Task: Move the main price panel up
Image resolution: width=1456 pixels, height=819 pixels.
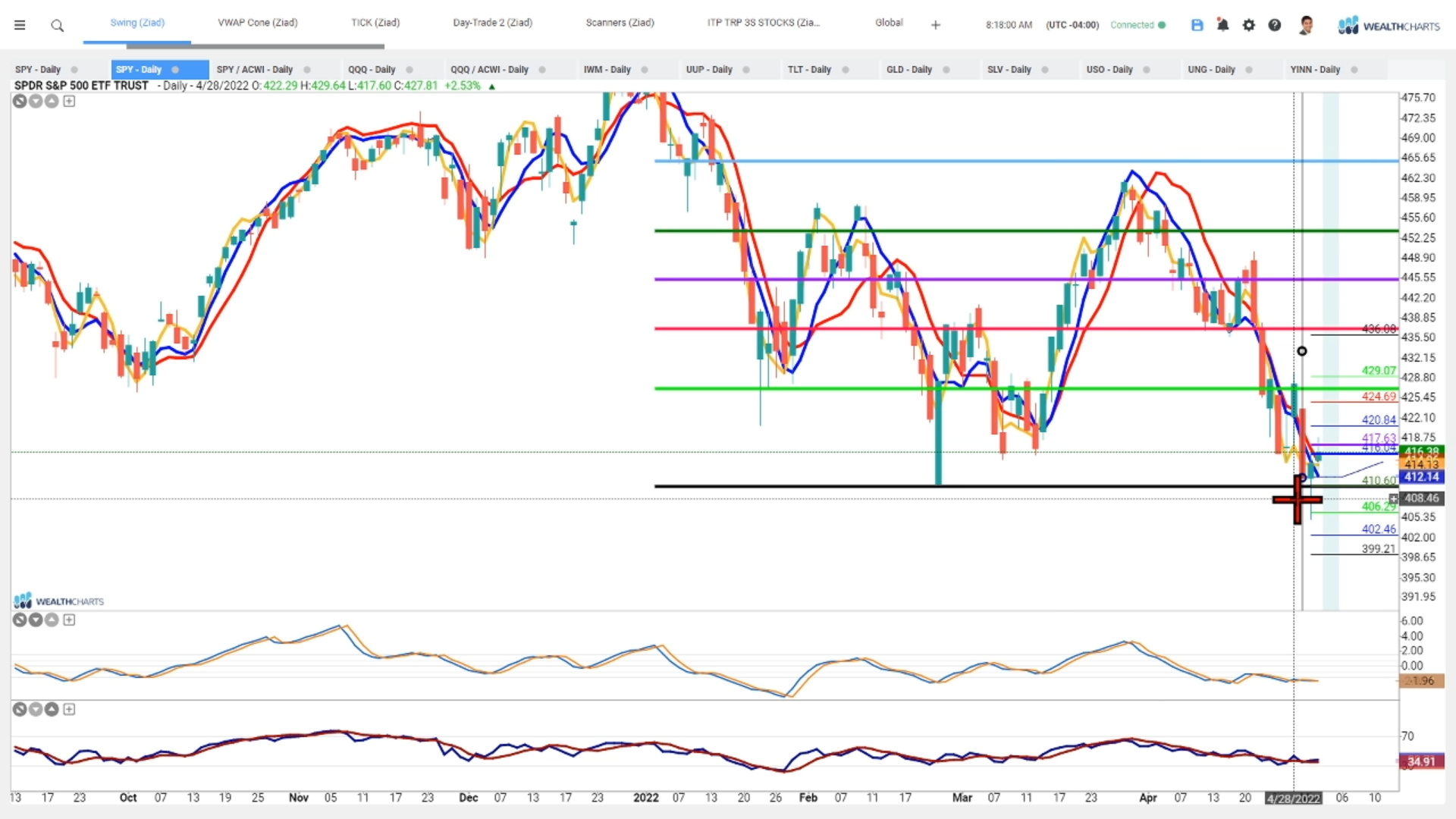Action: (52, 101)
